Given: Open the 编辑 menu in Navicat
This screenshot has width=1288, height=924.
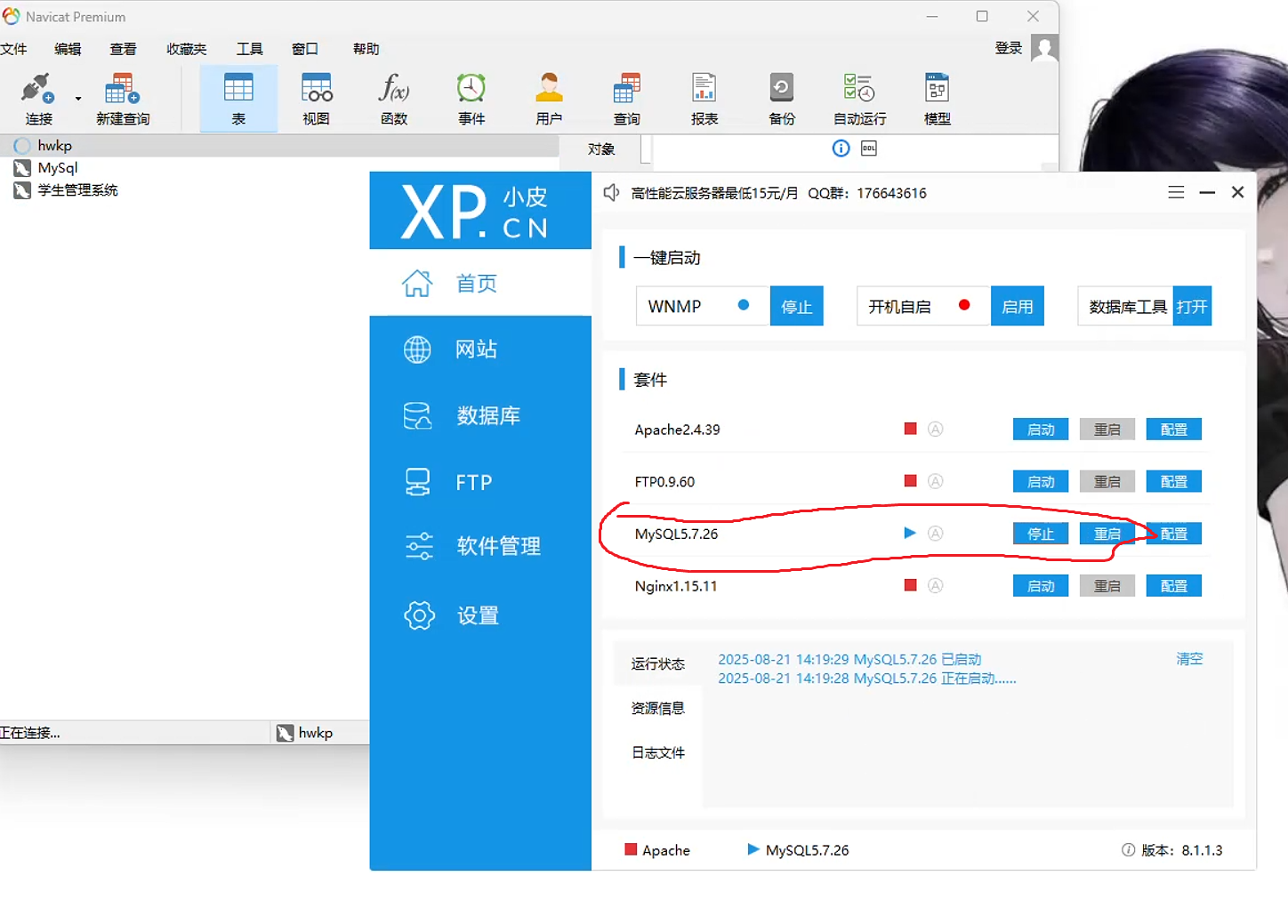Looking at the screenshot, I should (x=68, y=49).
